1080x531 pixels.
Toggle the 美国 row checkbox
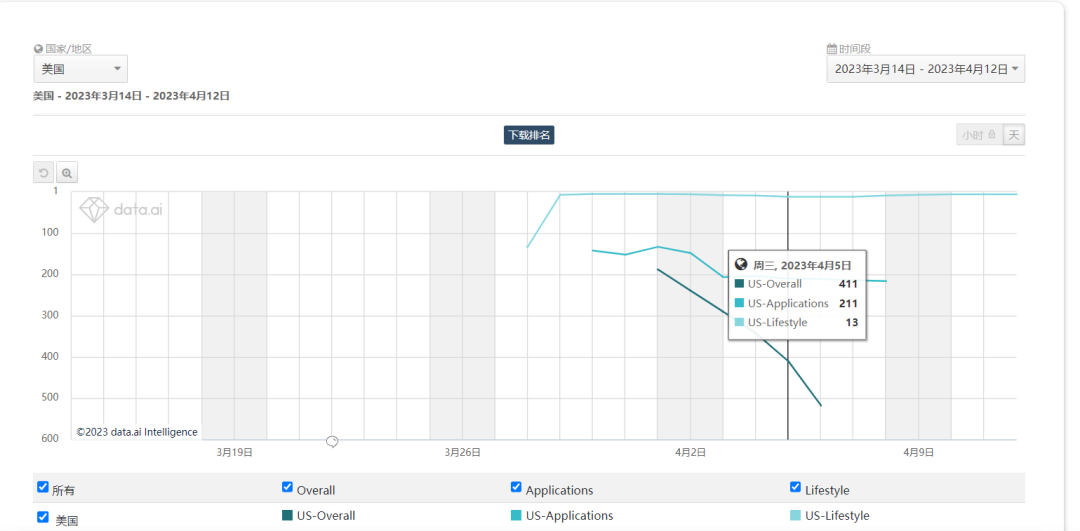[x=43, y=517]
